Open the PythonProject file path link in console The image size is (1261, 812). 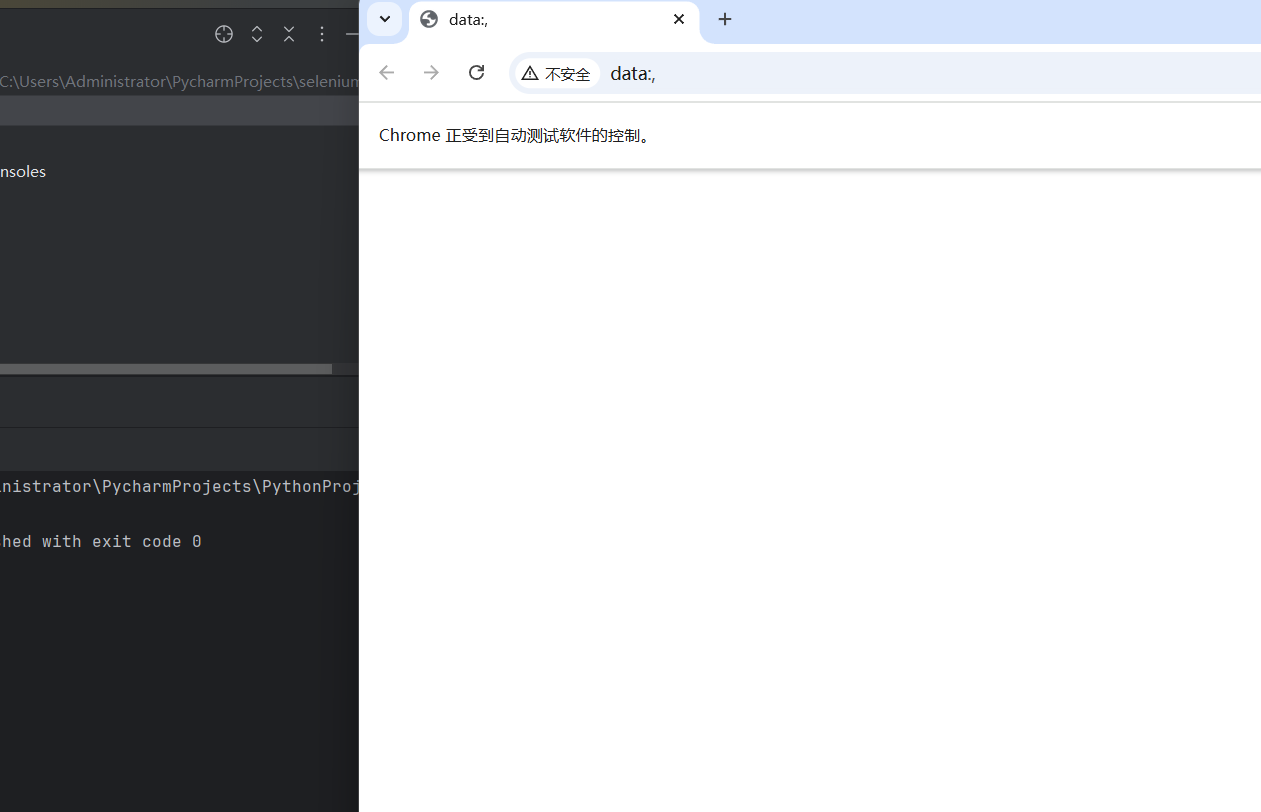(180, 486)
